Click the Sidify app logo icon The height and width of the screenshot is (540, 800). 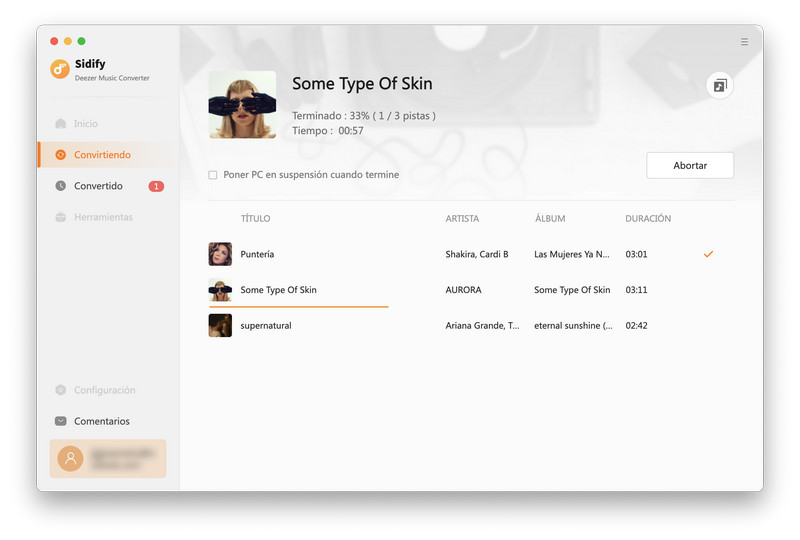click(x=60, y=69)
